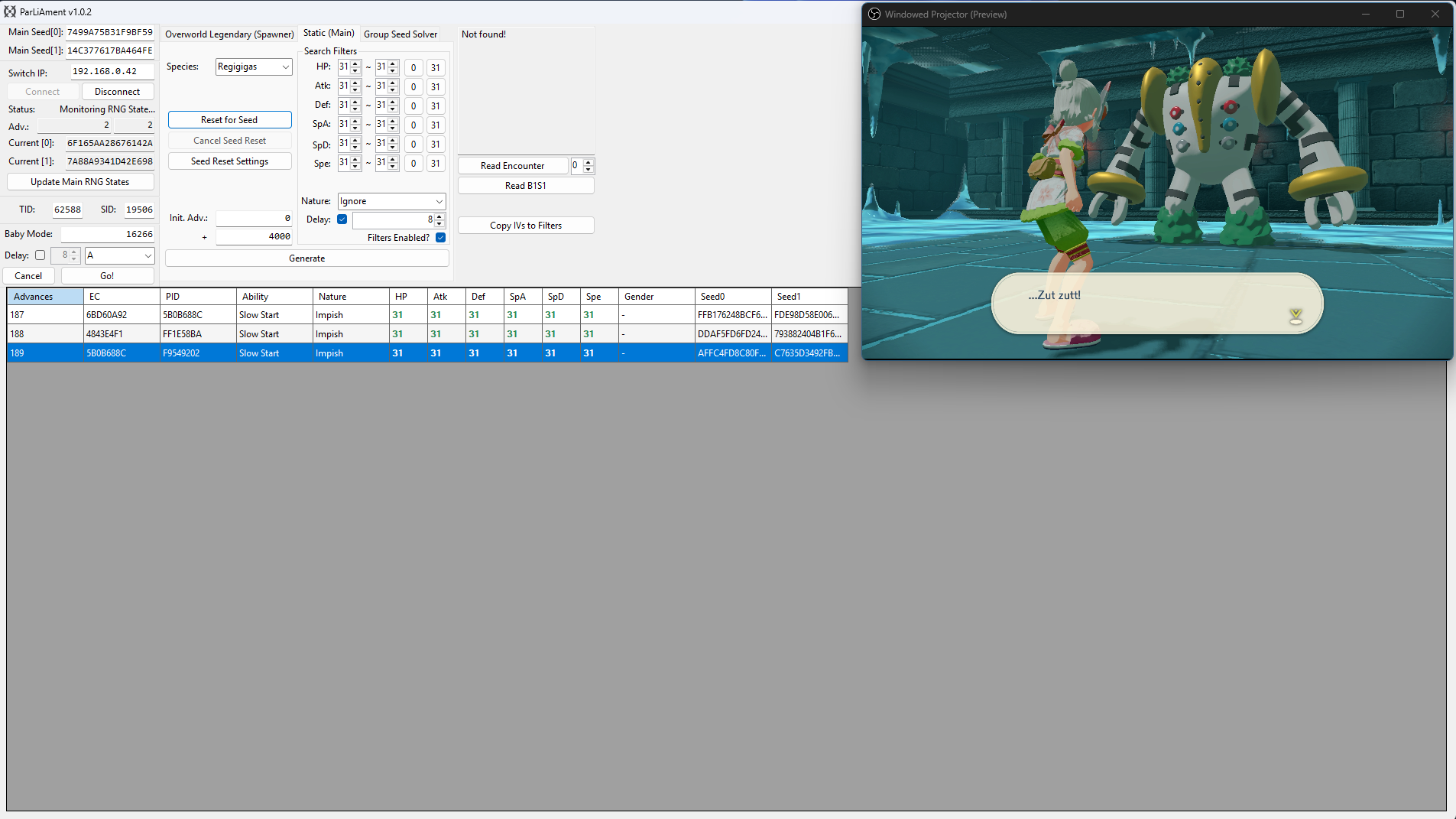
Task: Toggle the Delay checkbox in Search Filters
Action: tap(342, 219)
